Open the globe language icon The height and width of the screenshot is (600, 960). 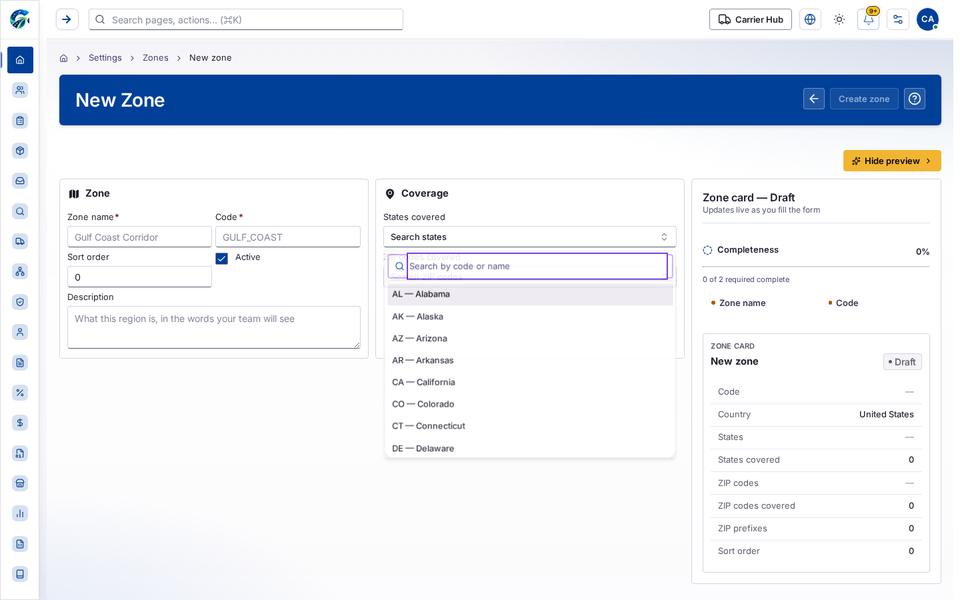810,20
